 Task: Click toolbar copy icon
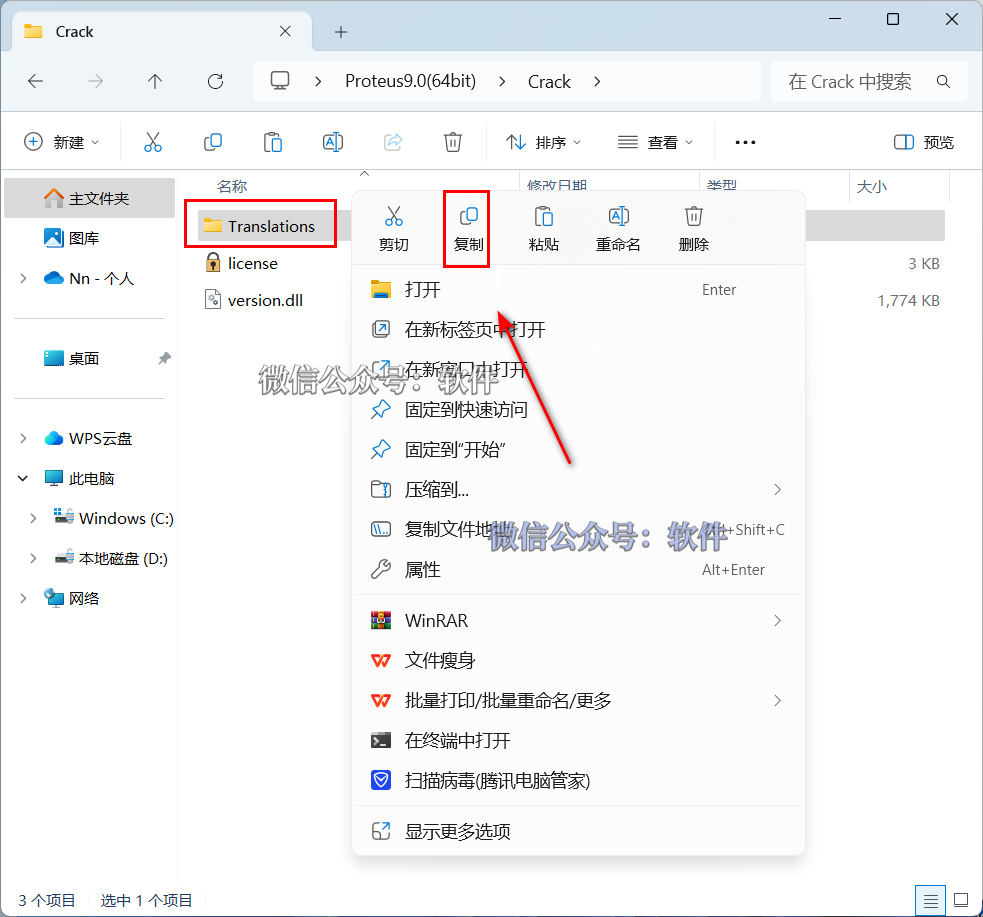pos(213,142)
